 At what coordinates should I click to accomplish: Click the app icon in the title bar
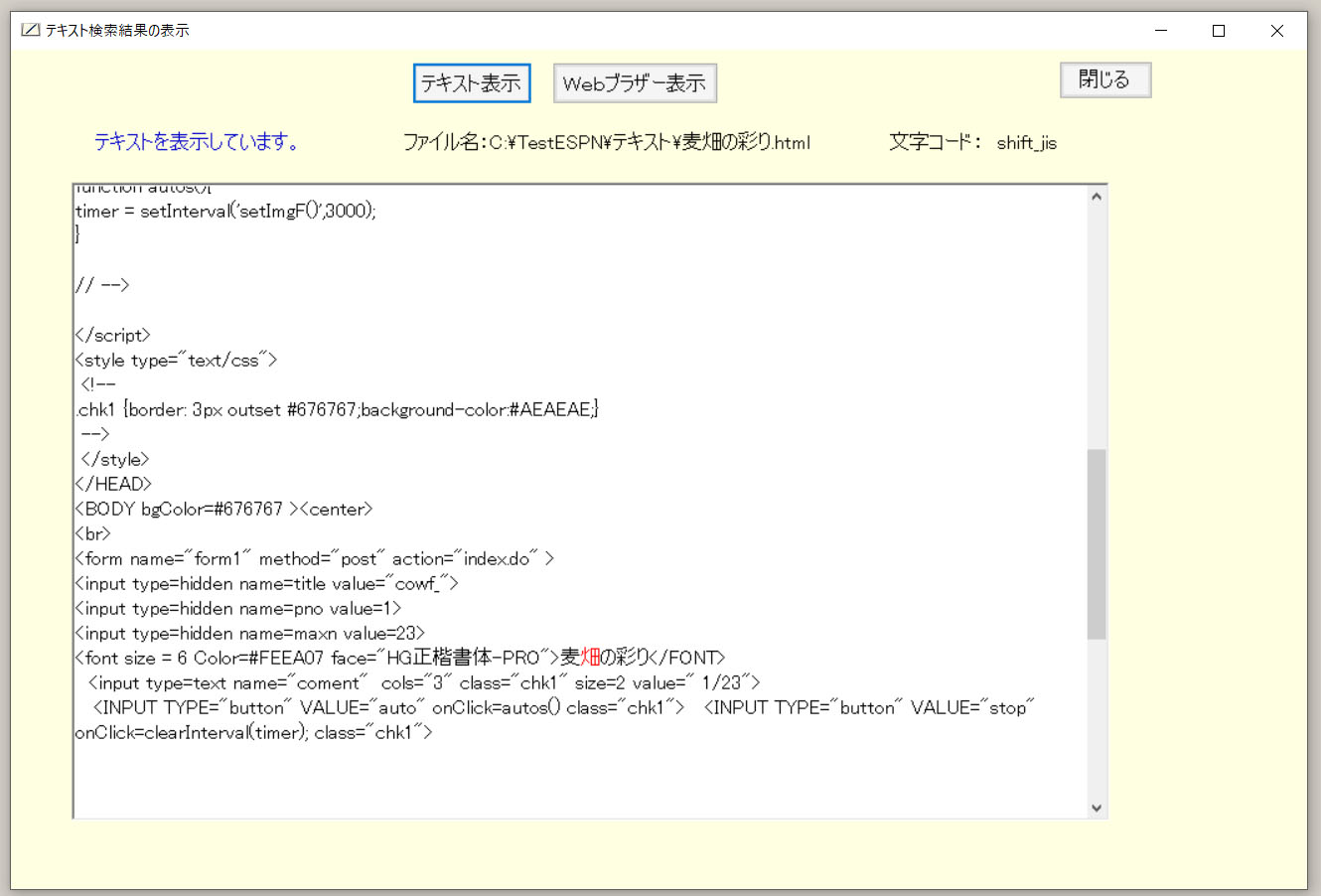point(30,31)
